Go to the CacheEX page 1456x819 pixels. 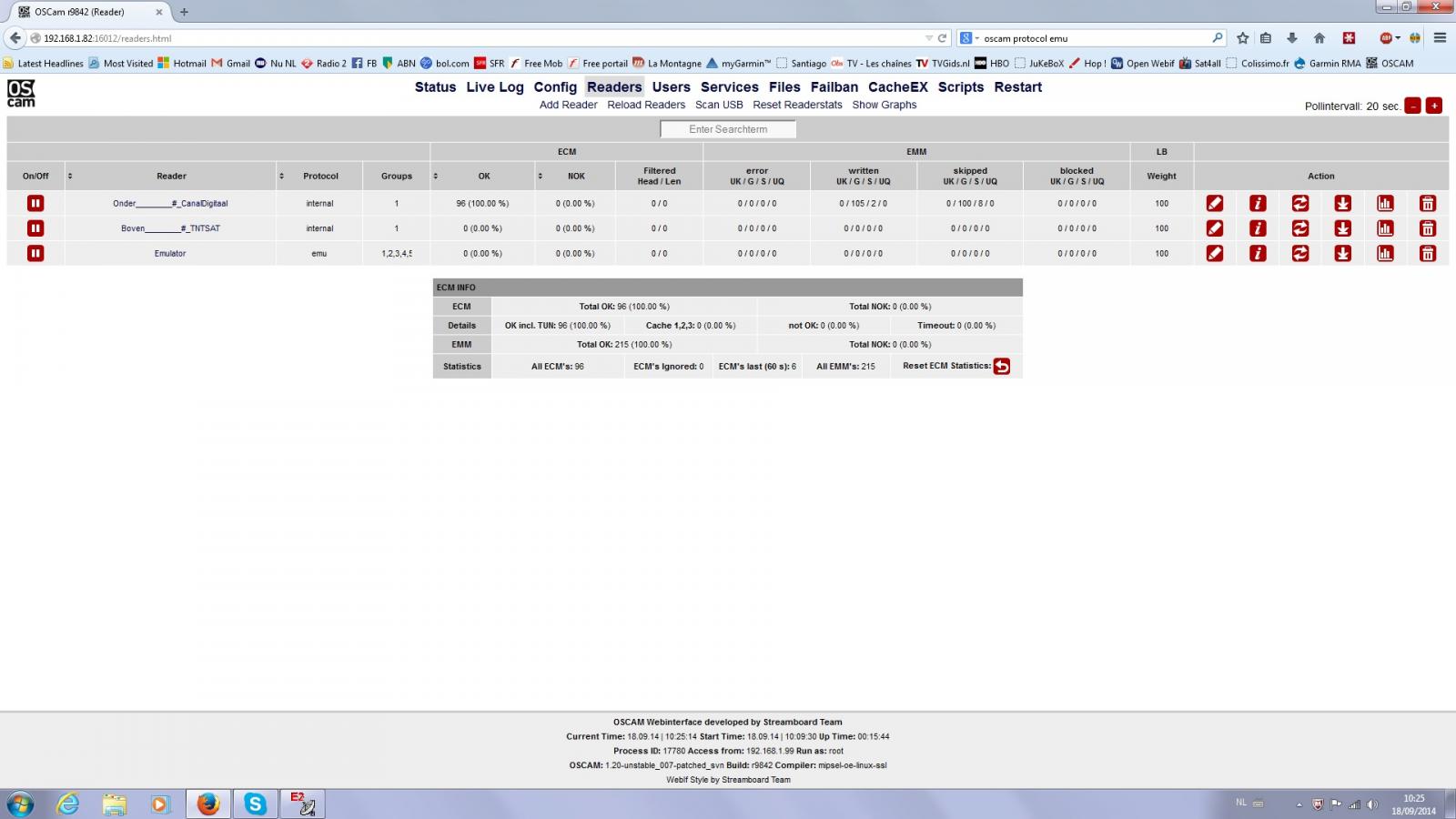point(898,87)
